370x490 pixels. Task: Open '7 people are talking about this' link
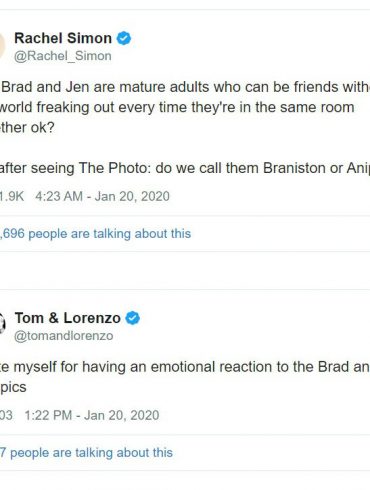[86, 452]
